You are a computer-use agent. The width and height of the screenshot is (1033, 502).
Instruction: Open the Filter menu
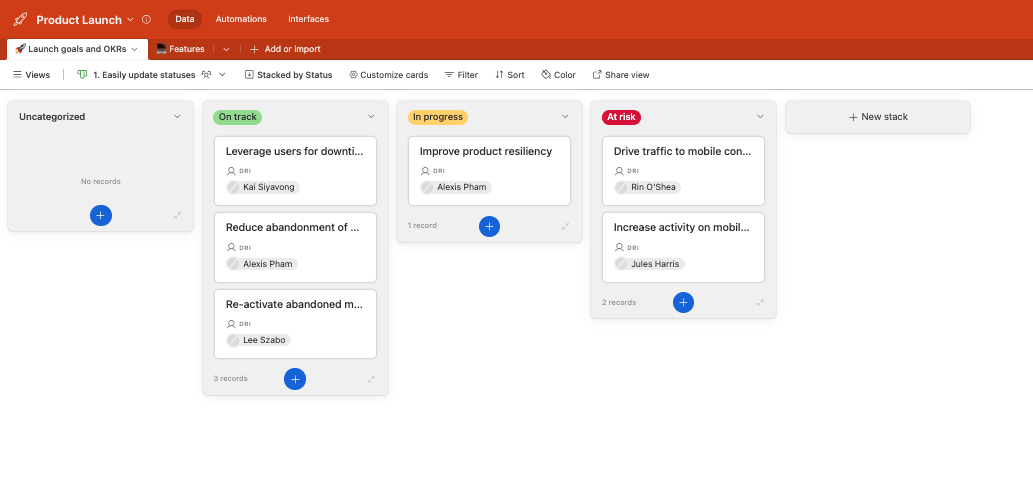pyautogui.click(x=461, y=74)
